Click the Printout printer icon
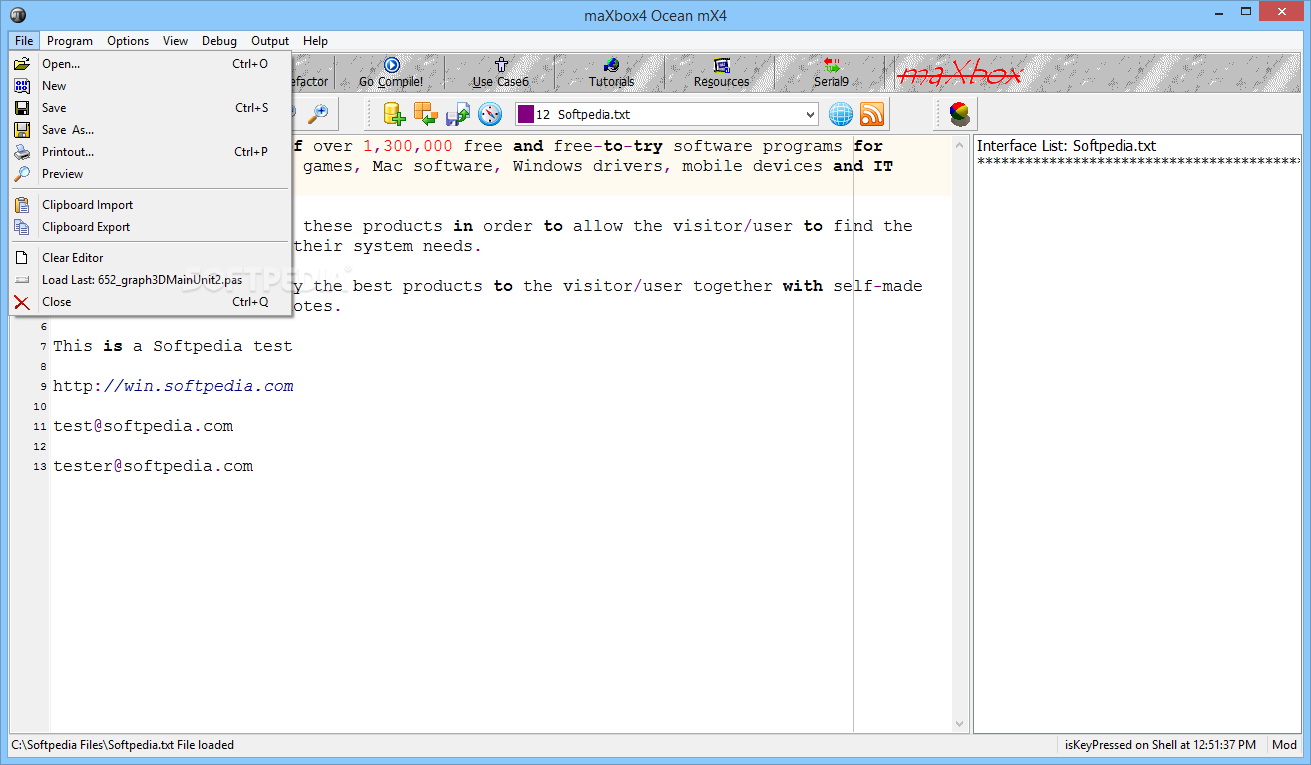 pyautogui.click(x=22, y=152)
